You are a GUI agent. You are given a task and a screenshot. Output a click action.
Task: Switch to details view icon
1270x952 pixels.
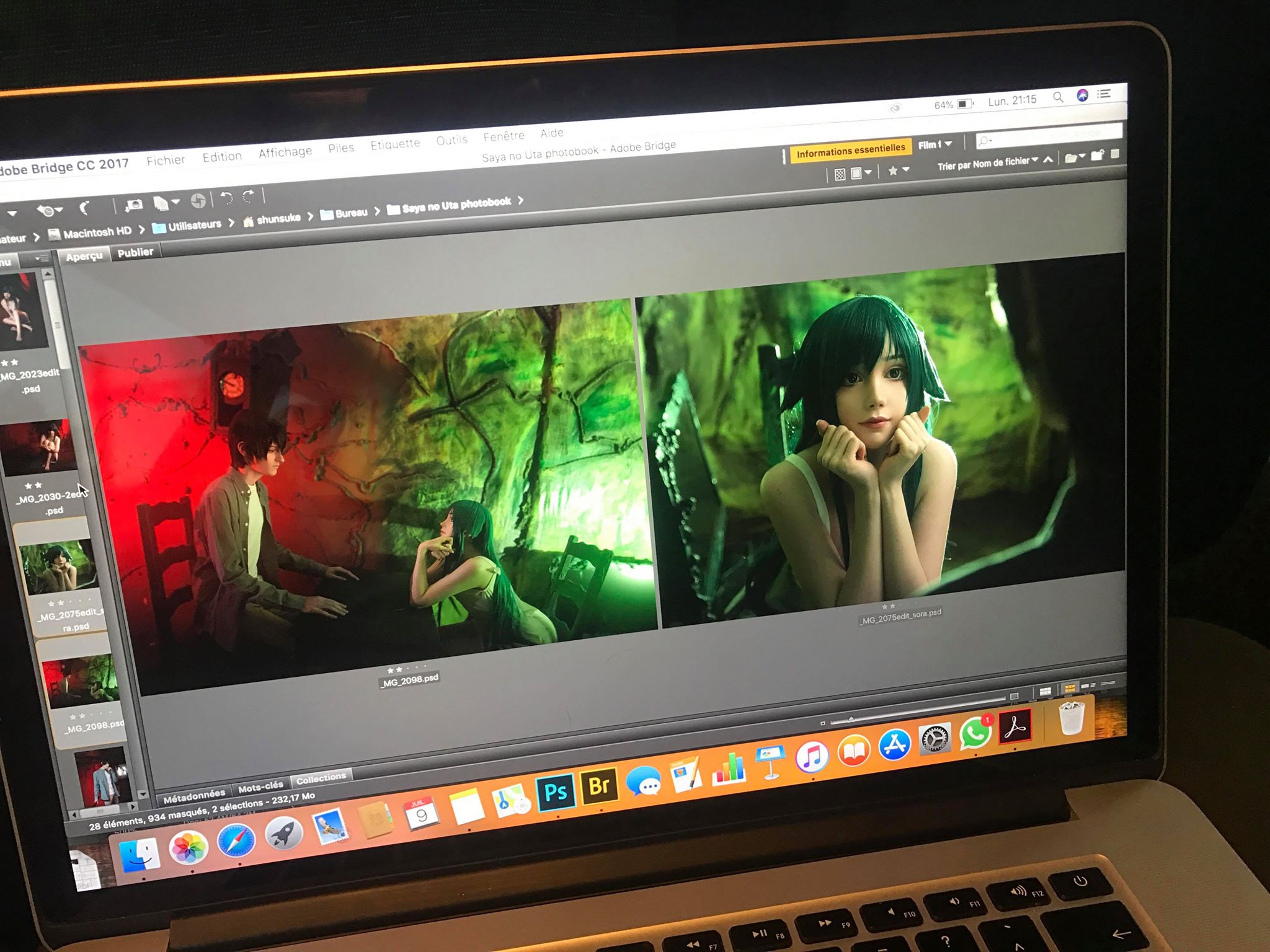1088,685
